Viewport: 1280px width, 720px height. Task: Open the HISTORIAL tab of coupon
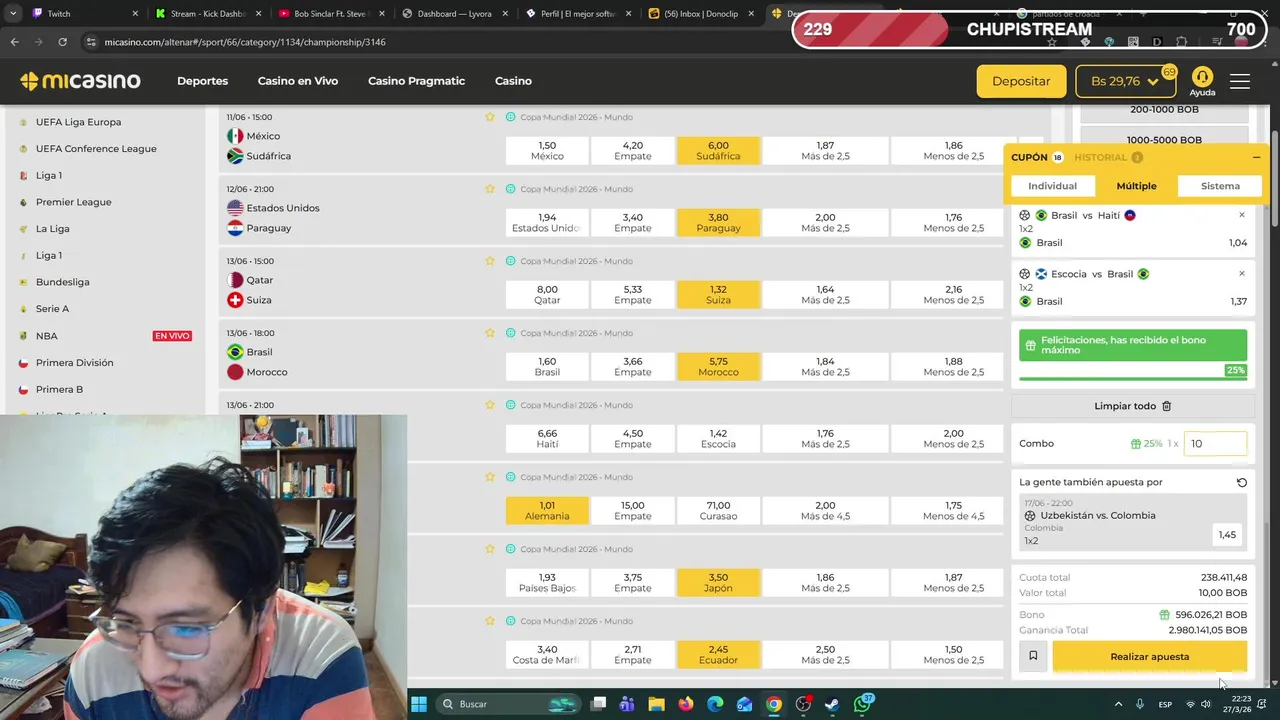[x=1108, y=157]
